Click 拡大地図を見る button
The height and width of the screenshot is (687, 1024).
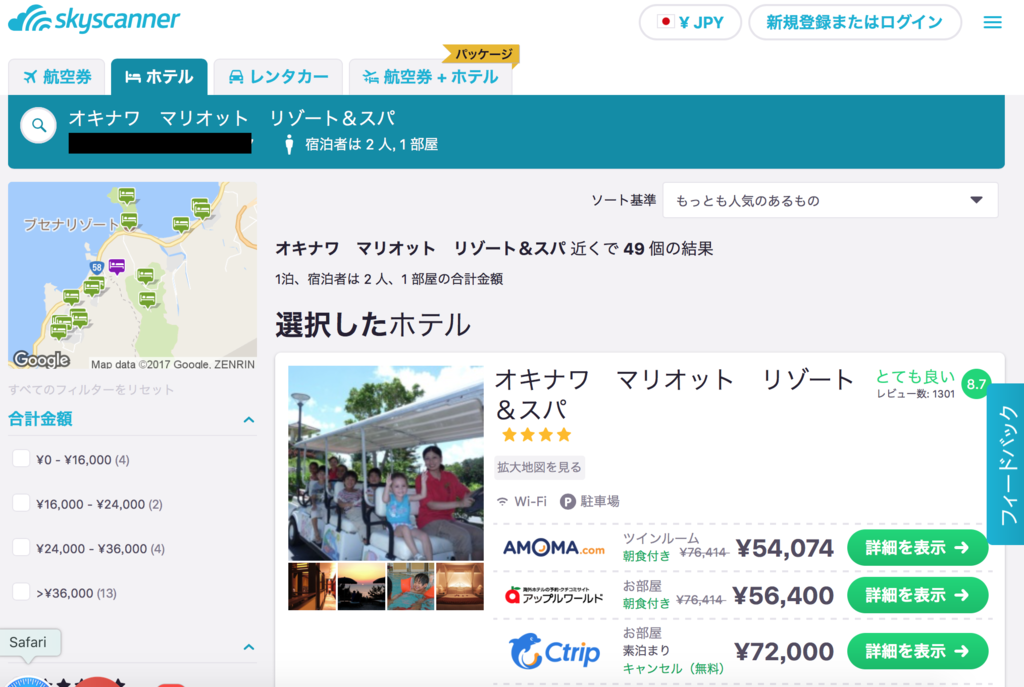pos(539,467)
